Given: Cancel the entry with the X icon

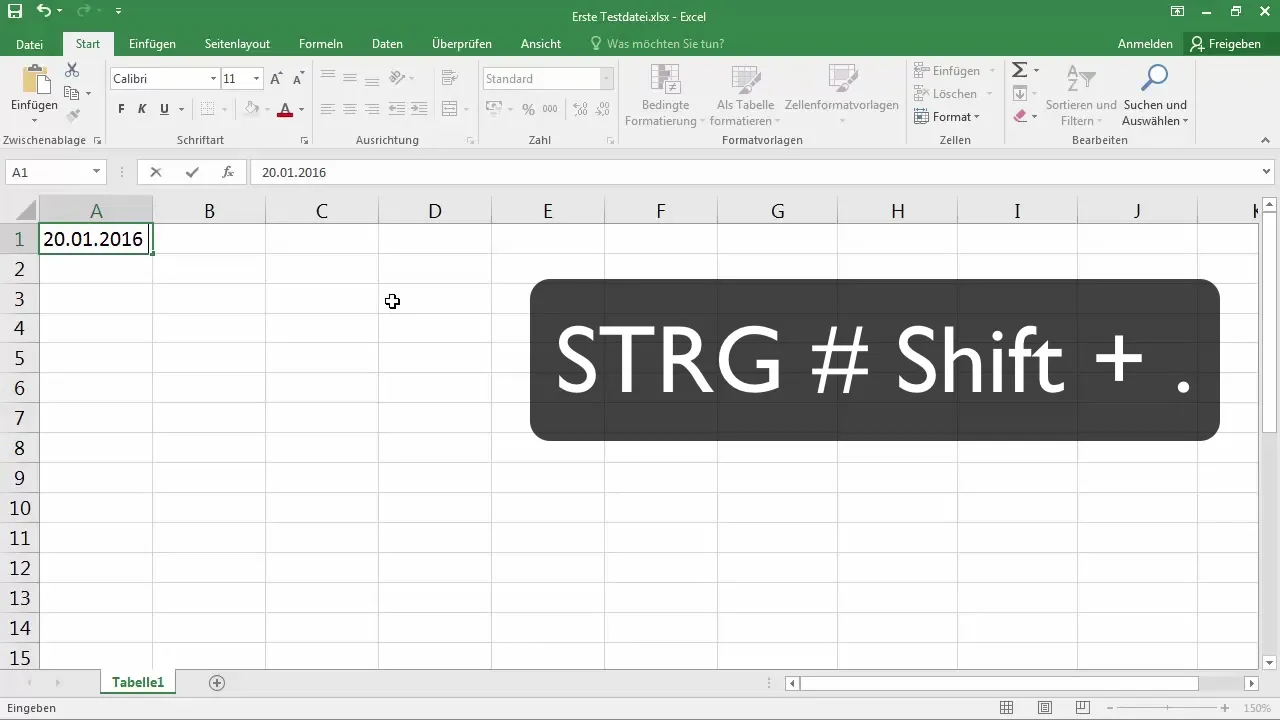Looking at the screenshot, I should click(156, 172).
